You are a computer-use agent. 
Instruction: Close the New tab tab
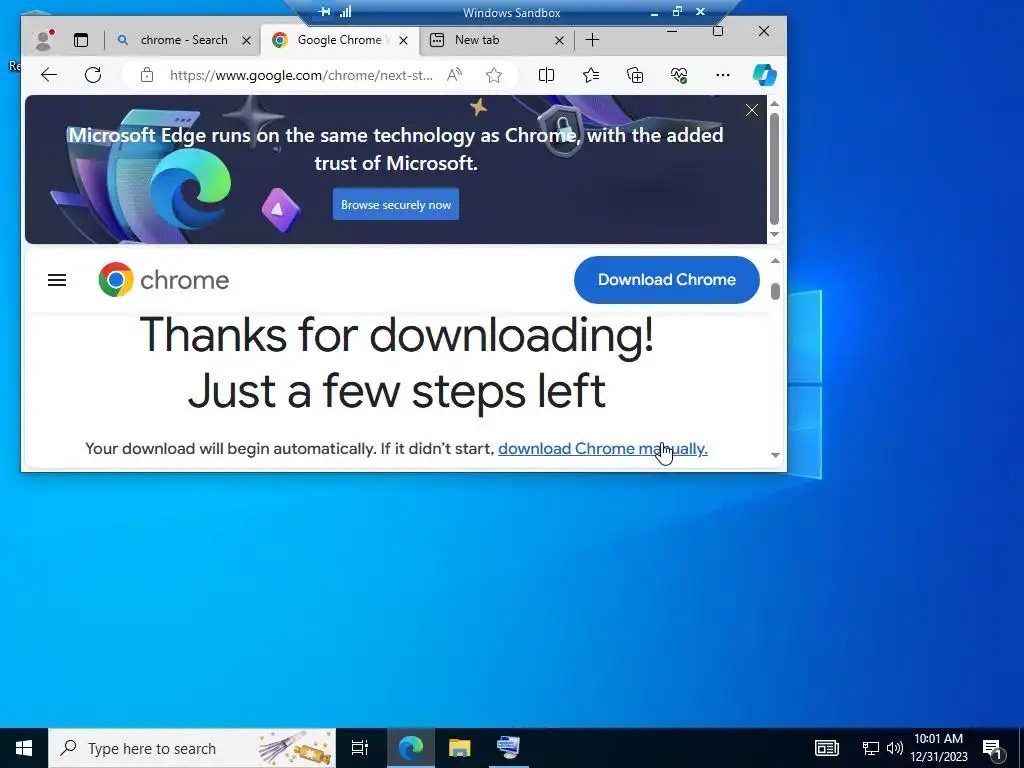559,40
